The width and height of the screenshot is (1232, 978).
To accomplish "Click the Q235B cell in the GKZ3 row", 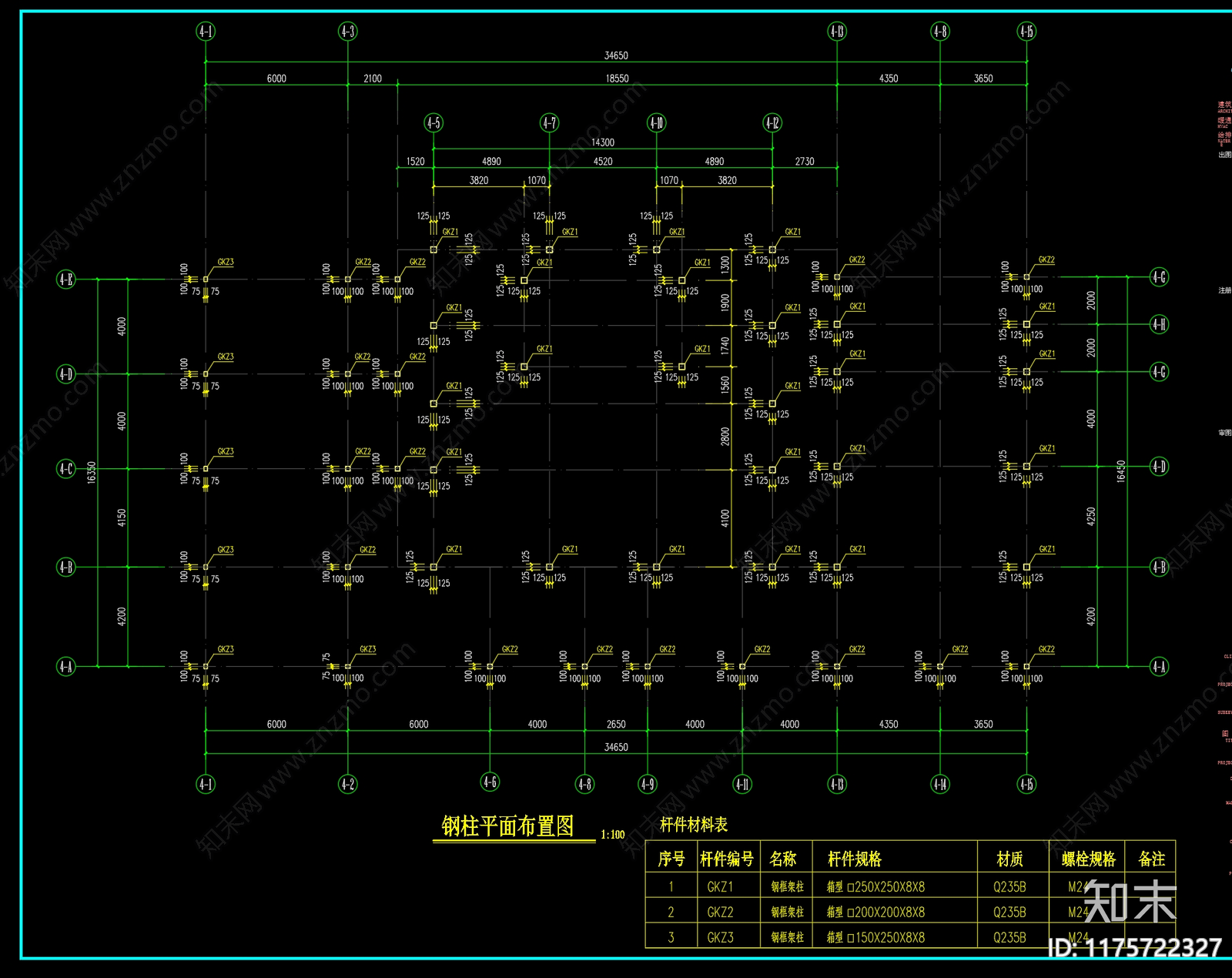I will [1009, 938].
